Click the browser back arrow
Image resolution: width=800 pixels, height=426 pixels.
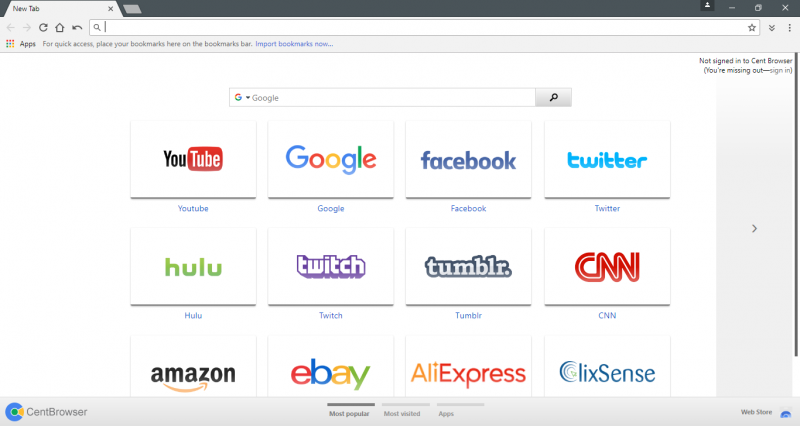11,28
